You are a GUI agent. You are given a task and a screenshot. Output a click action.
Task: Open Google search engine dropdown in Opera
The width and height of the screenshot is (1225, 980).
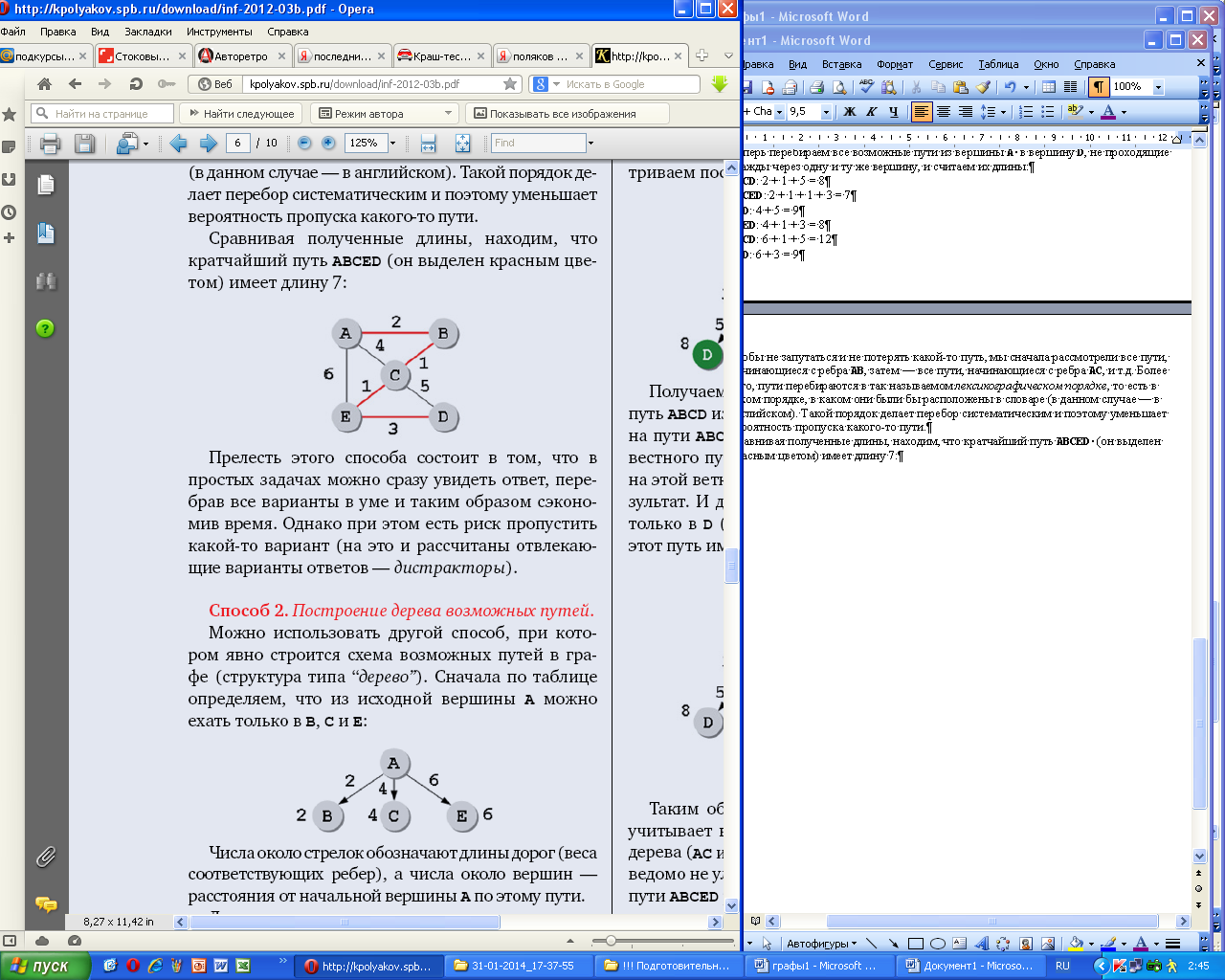pyautogui.click(x=556, y=84)
